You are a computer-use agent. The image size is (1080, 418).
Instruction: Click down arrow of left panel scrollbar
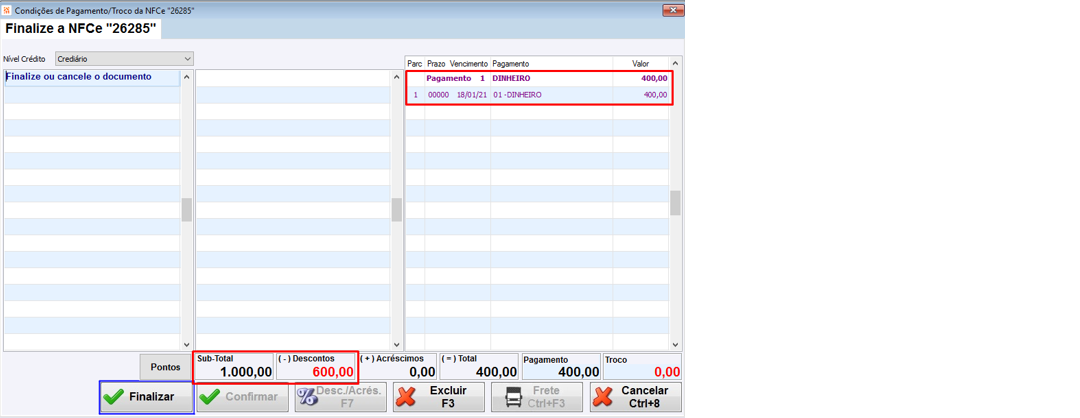click(187, 344)
